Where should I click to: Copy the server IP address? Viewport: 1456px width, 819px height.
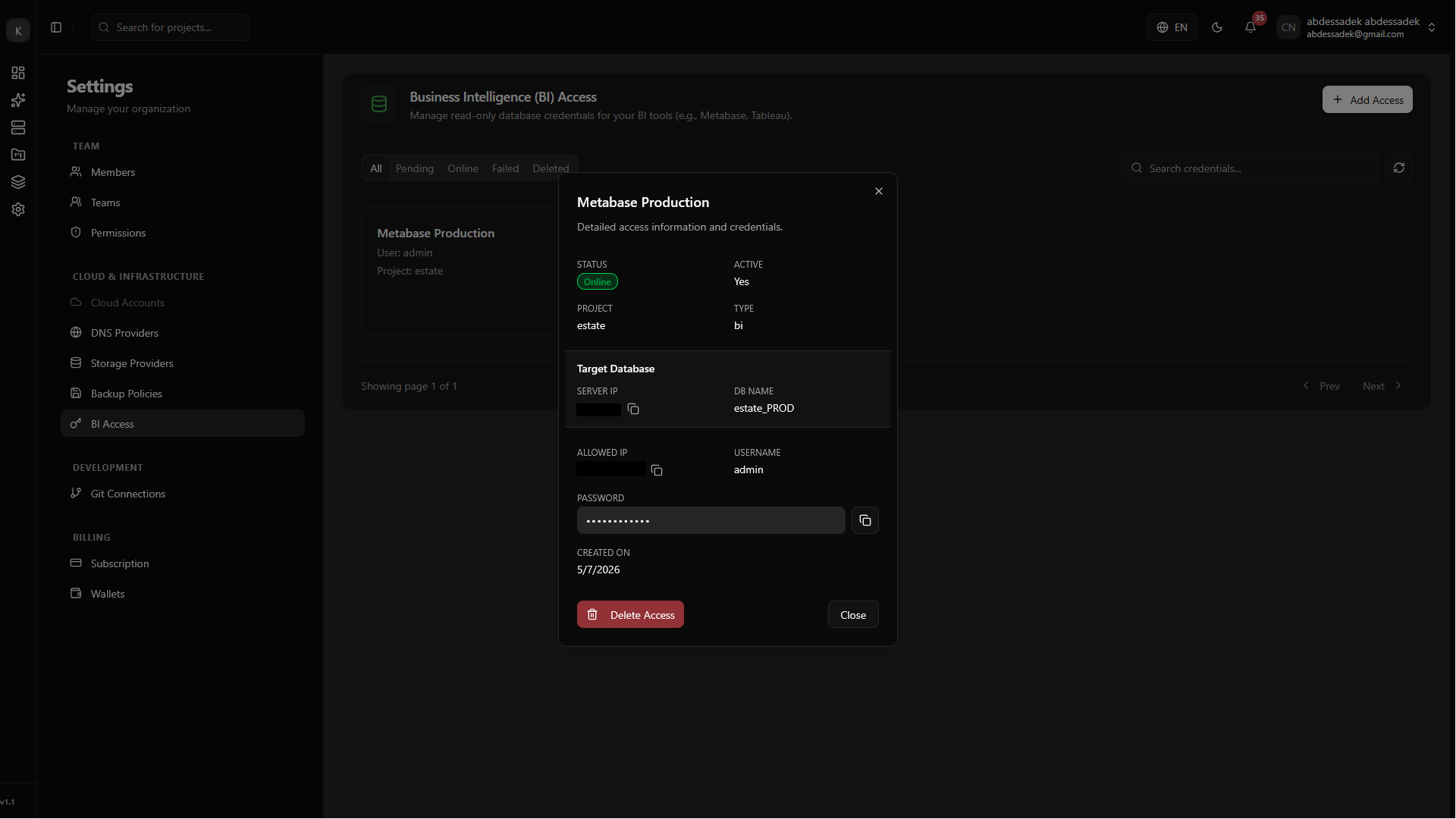click(633, 409)
